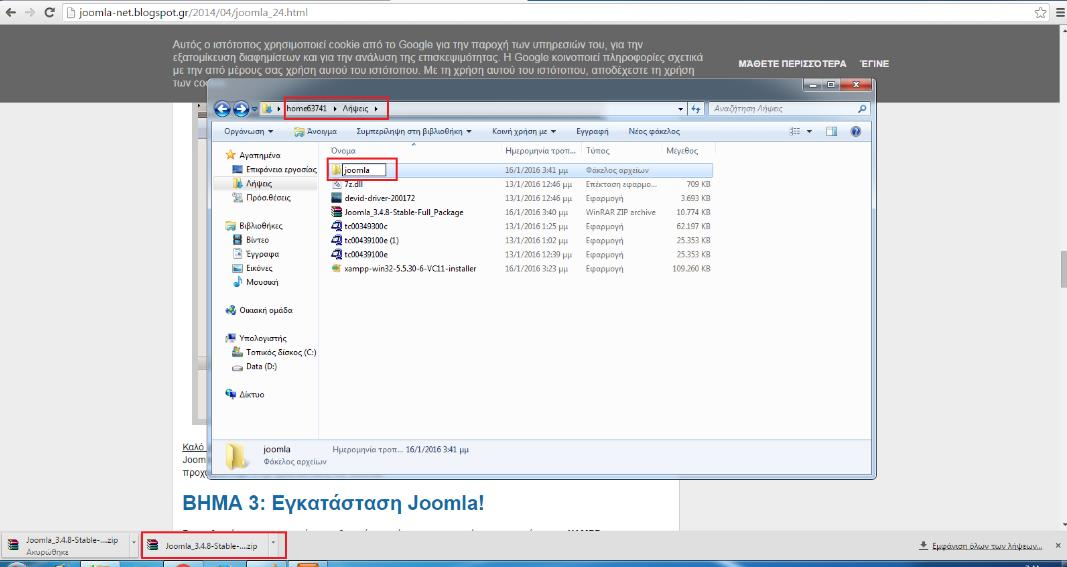Screen dimensions: 1067x567
Task: Click the magnifier icon in Explorer search
Action: pyautogui.click(x=862, y=108)
